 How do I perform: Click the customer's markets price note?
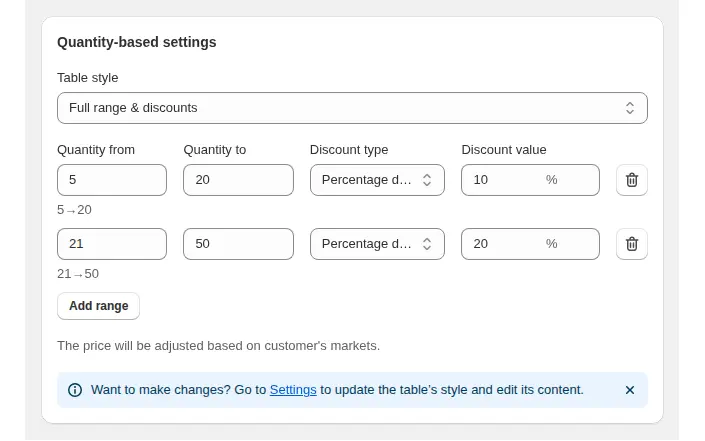click(219, 346)
